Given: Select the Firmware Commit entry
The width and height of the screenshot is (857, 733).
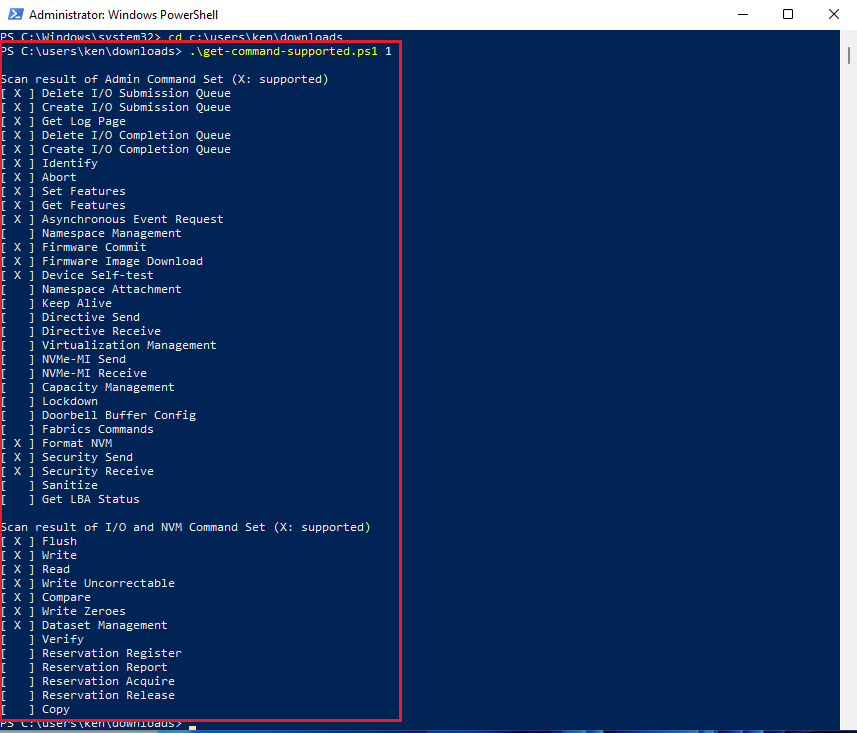Looking at the screenshot, I should point(94,246).
